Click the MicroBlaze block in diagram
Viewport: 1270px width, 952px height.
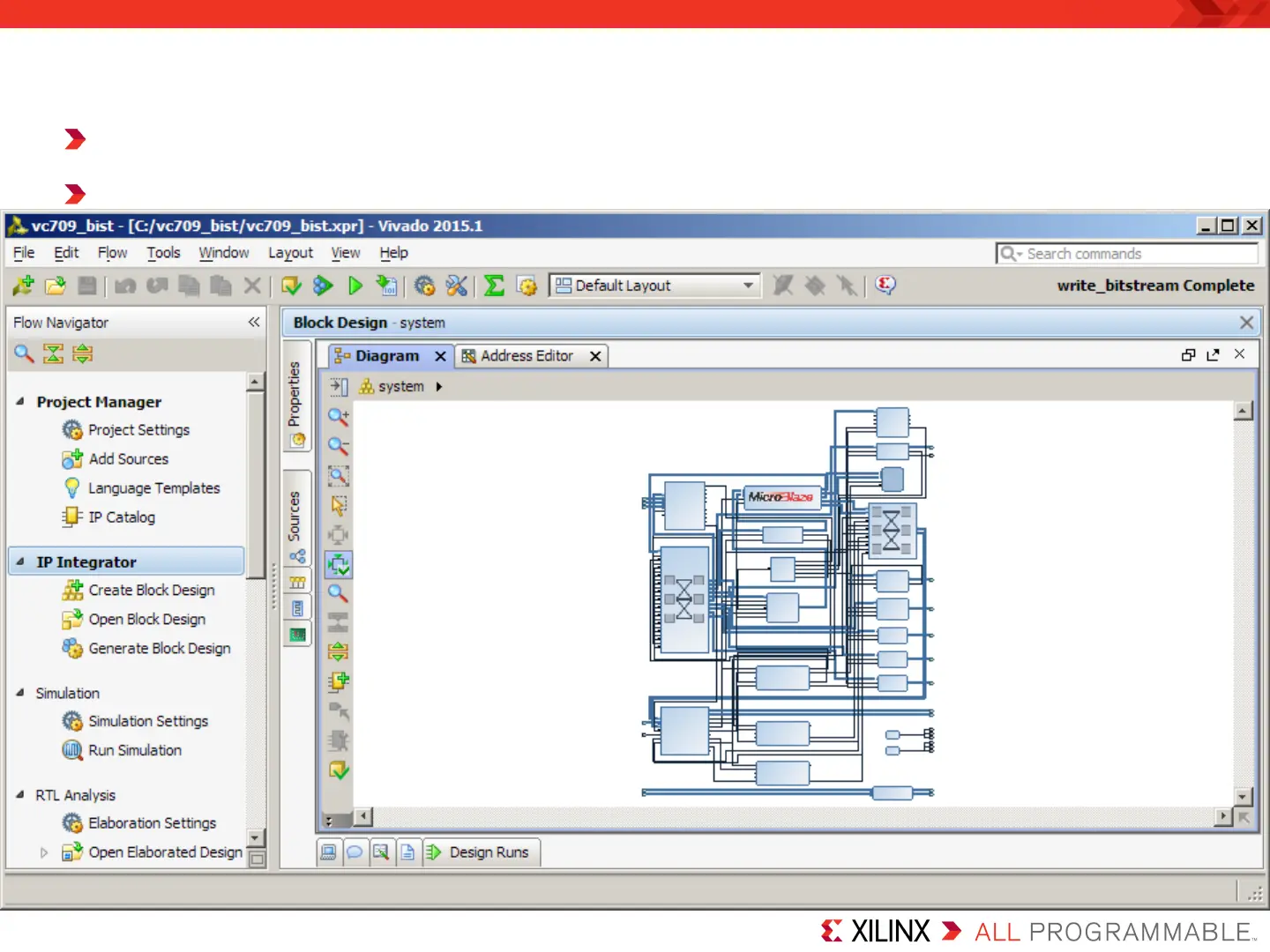pos(781,497)
